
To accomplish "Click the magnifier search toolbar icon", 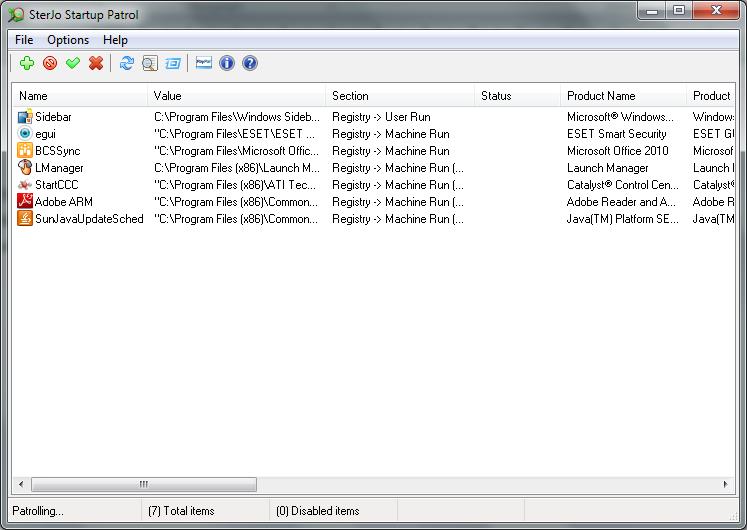I will point(150,63).
